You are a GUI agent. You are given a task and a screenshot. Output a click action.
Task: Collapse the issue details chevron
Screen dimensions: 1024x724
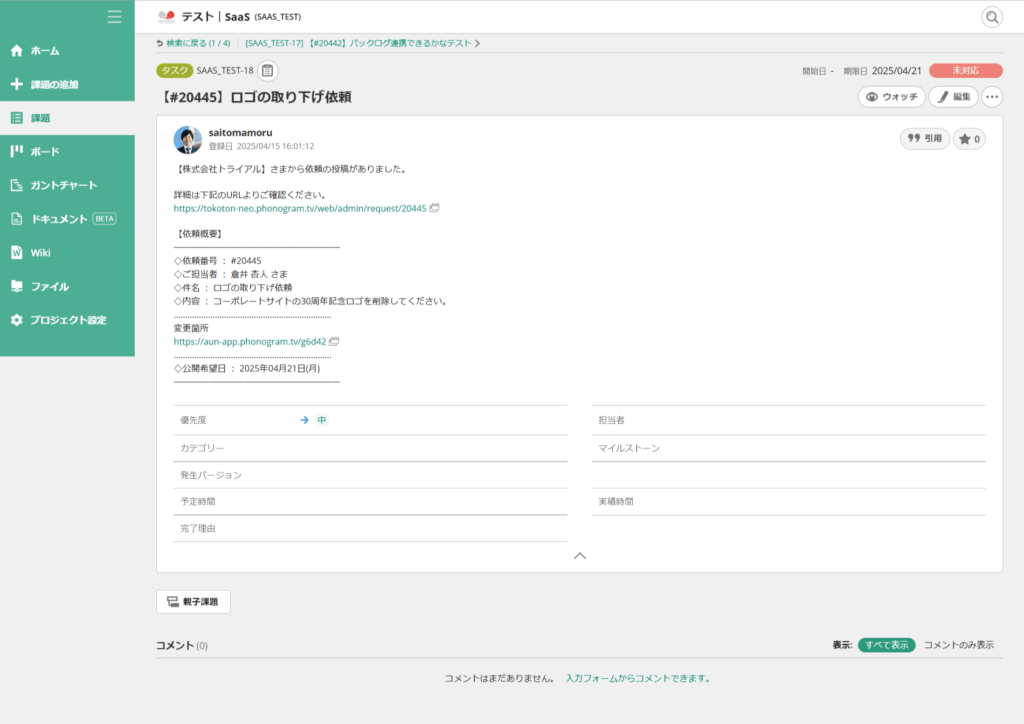[x=580, y=556]
